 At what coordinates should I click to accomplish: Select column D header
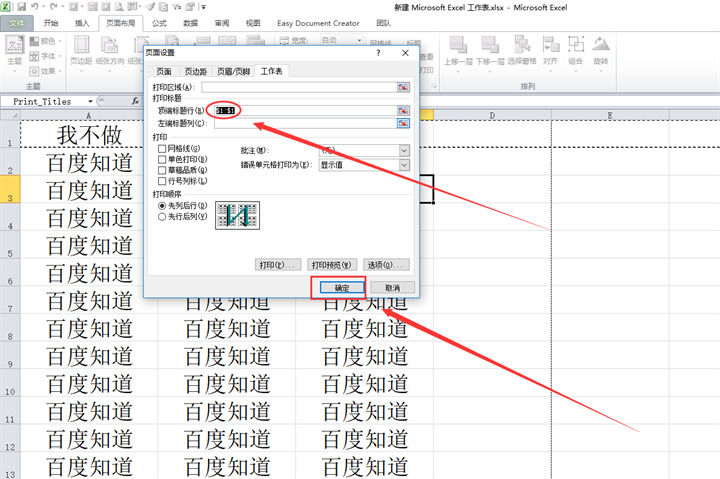[x=492, y=115]
